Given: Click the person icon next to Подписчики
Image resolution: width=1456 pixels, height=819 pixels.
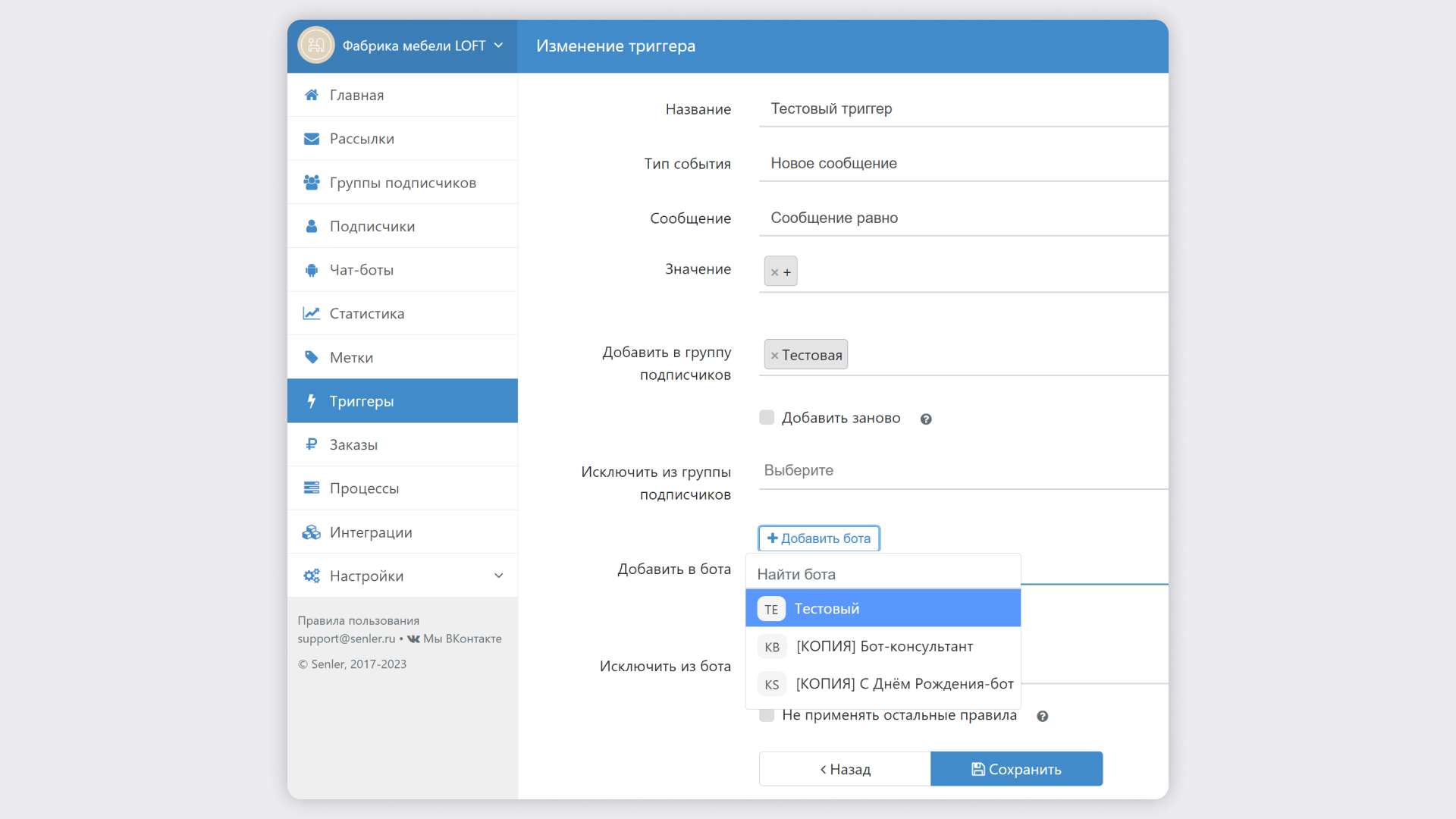Looking at the screenshot, I should pyautogui.click(x=311, y=226).
